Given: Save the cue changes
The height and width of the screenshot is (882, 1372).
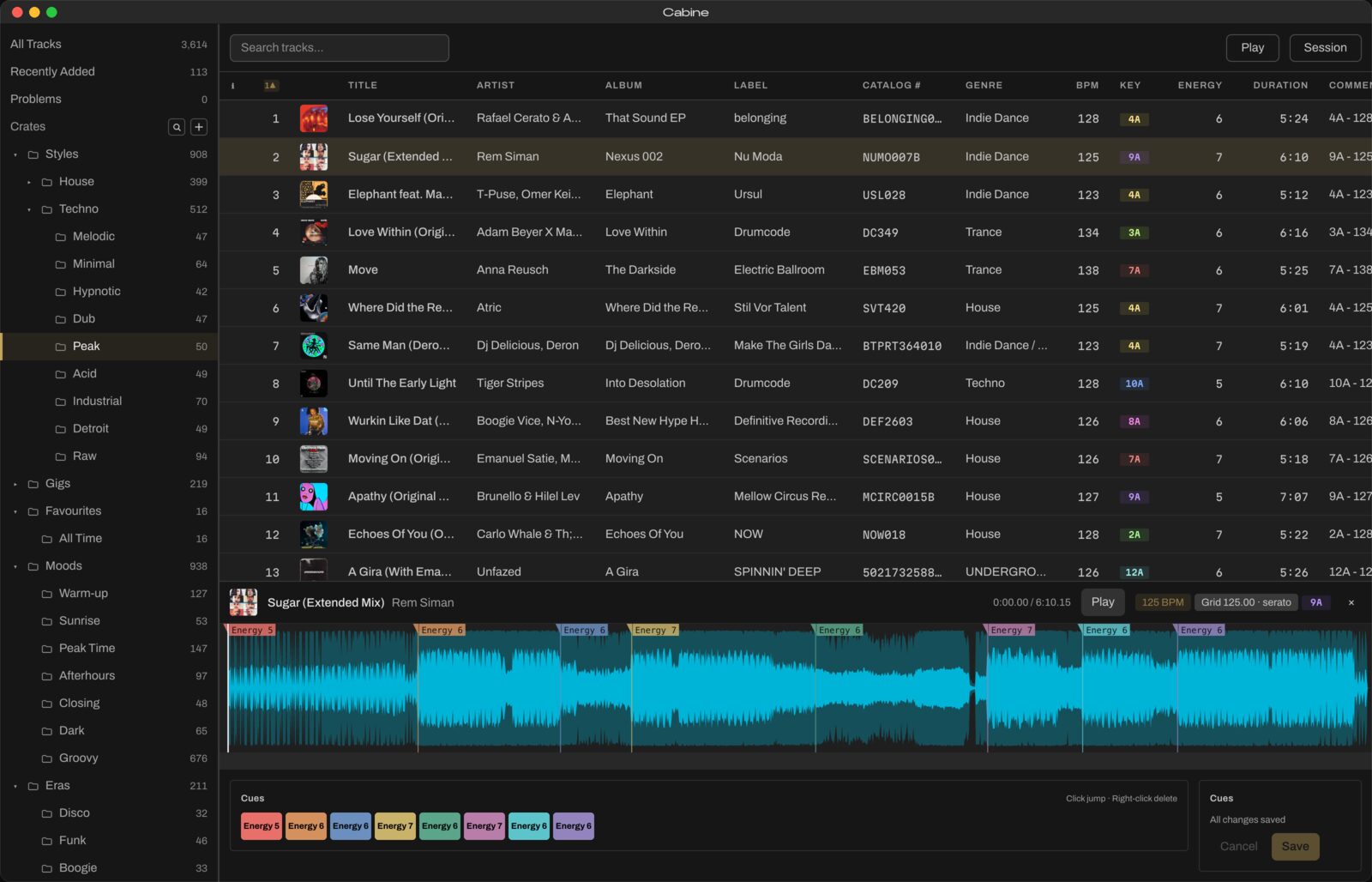Looking at the screenshot, I should pyautogui.click(x=1295, y=846).
